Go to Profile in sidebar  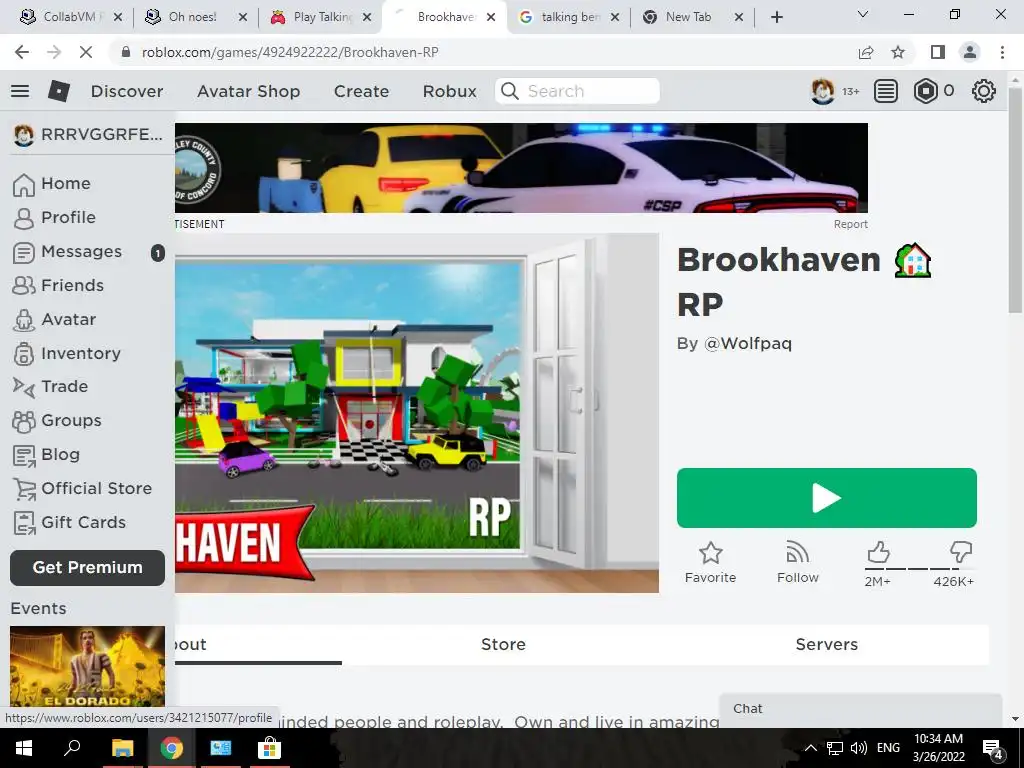point(55,217)
